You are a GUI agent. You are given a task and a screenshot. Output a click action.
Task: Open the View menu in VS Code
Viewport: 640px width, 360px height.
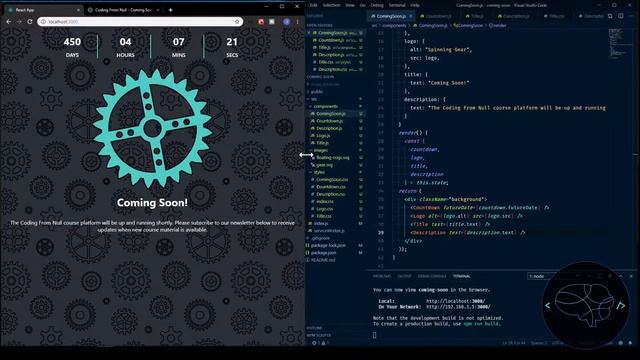click(350, 5)
